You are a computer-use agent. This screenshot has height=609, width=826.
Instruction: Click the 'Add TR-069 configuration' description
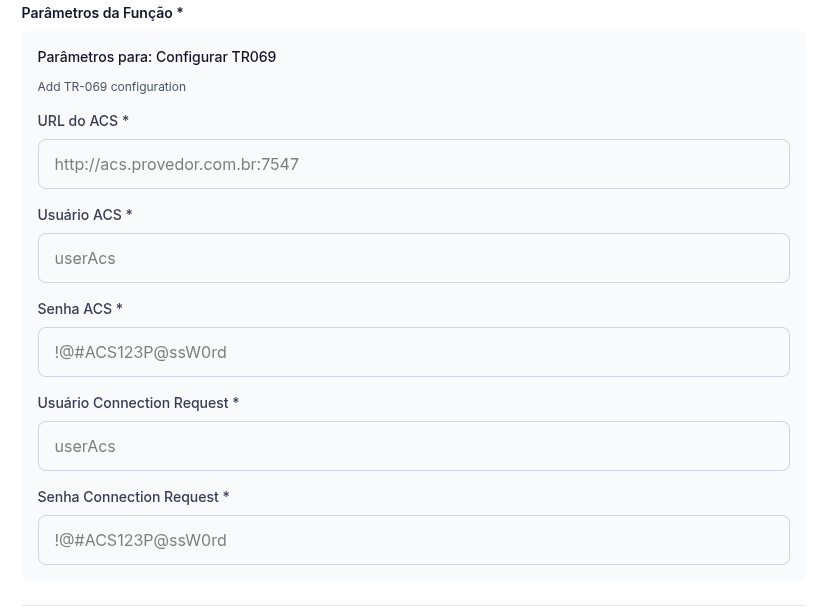click(x=112, y=87)
